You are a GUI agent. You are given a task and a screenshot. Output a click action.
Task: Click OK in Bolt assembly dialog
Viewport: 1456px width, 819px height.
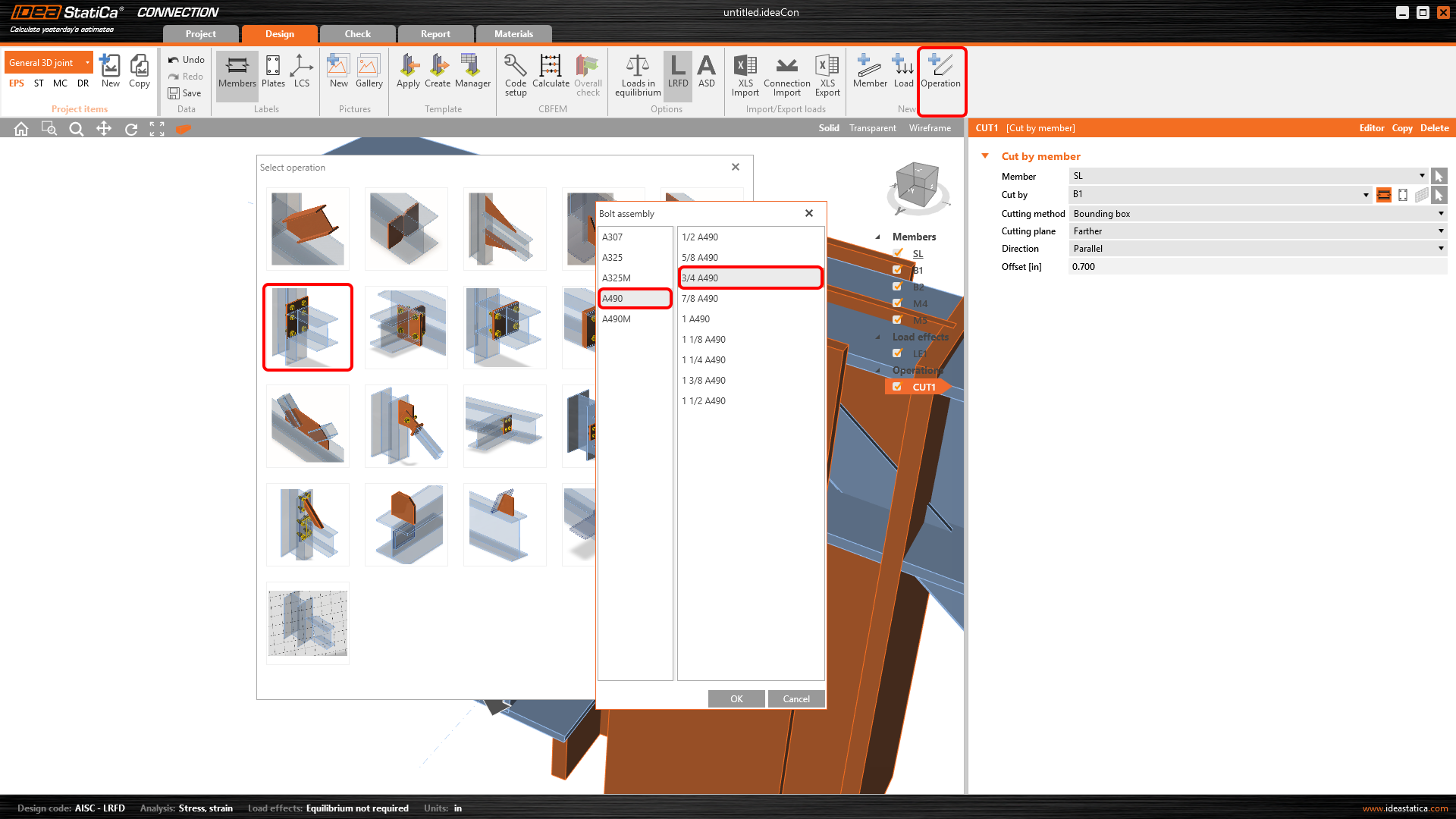pyautogui.click(x=736, y=699)
